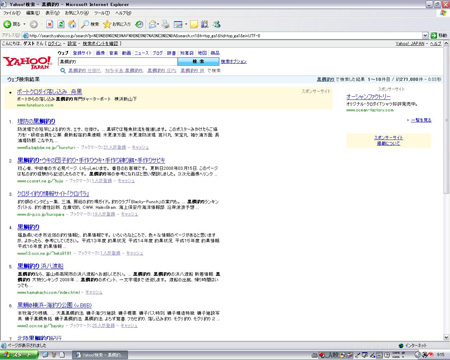The width and height of the screenshot is (450, 360).
Task: Click the blue 検索 search button
Action: tap(198, 62)
